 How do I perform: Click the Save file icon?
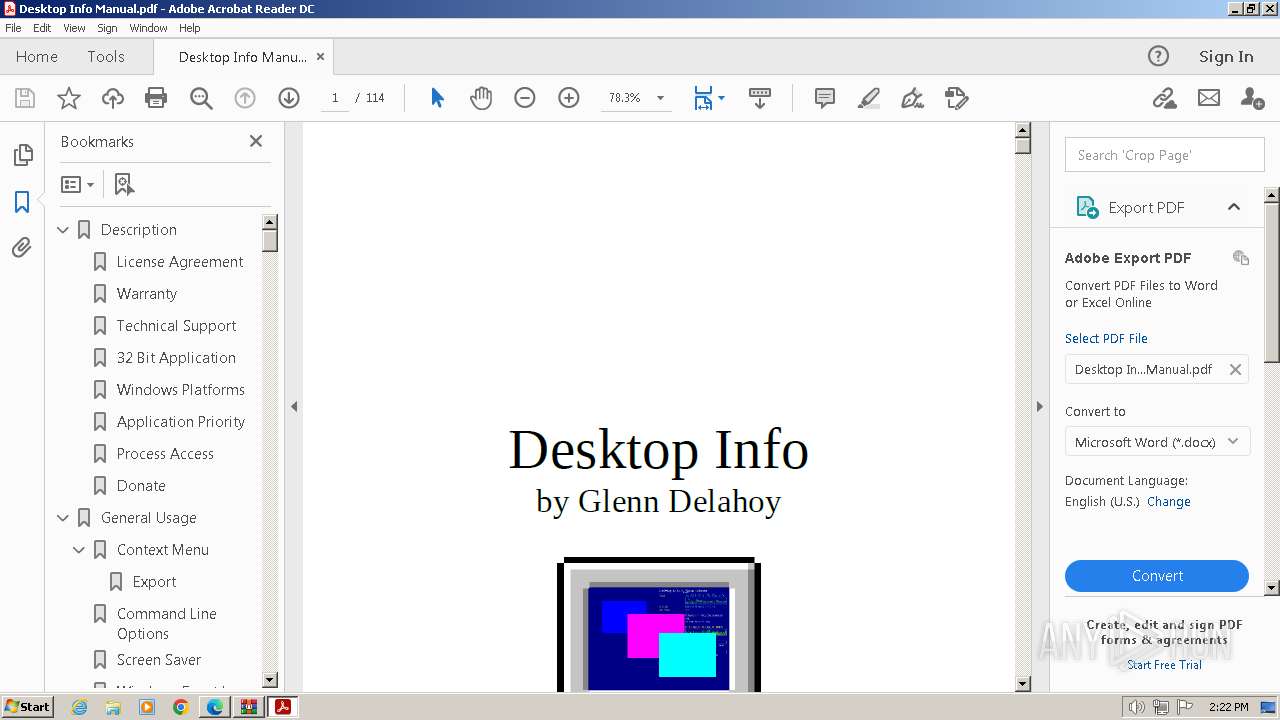25,98
